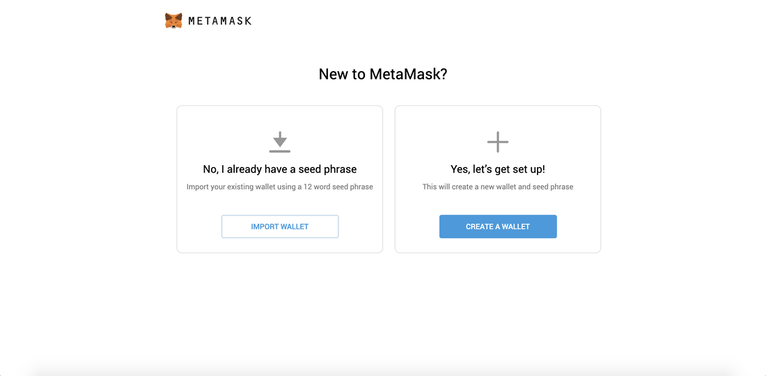Click "No, I already have a seed phrase" title
The width and height of the screenshot is (766, 376).
coord(280,169)
